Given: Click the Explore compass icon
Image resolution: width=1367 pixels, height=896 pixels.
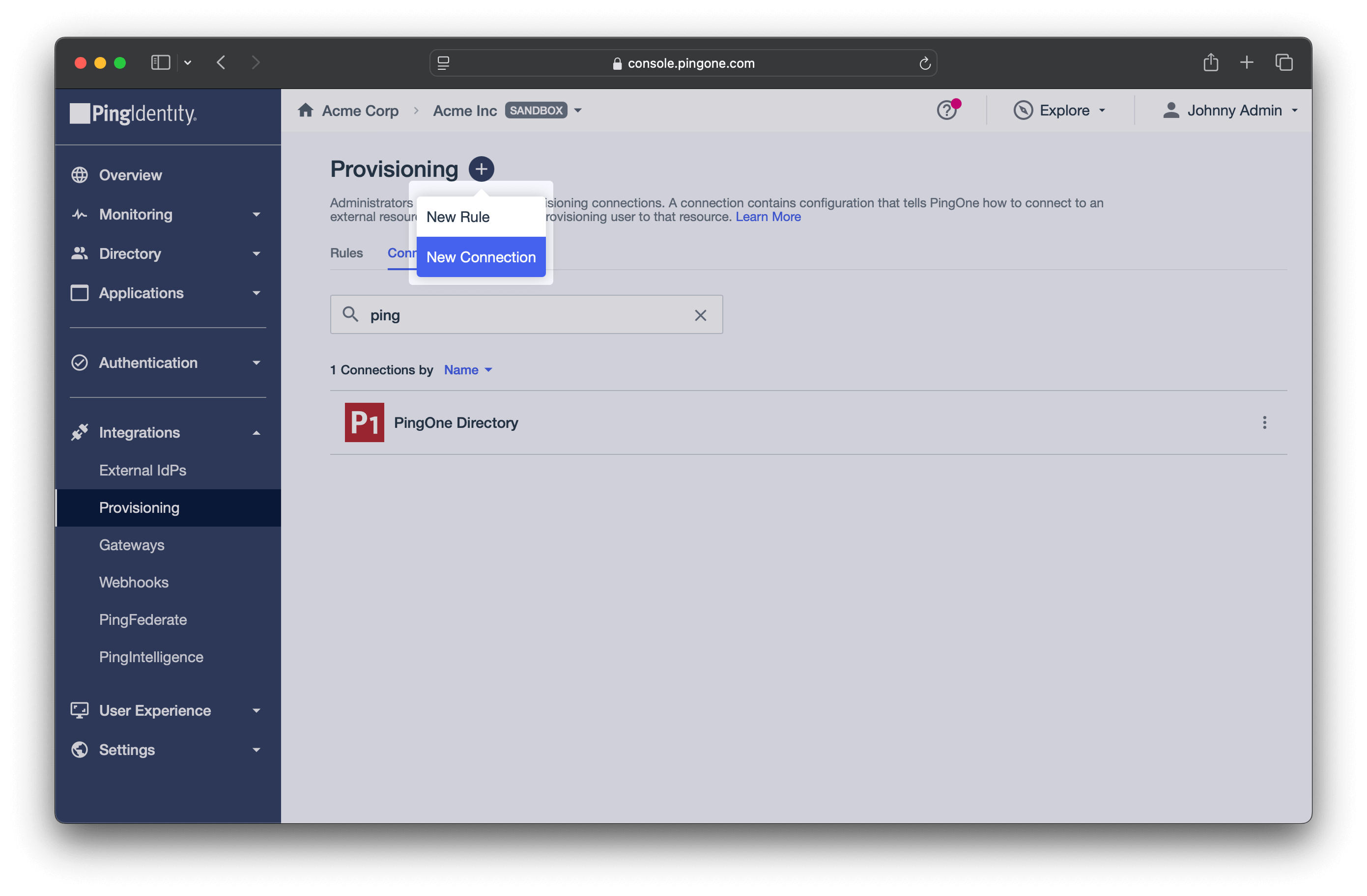Looking at the screenshot, I should click(x=1023, y=110).
